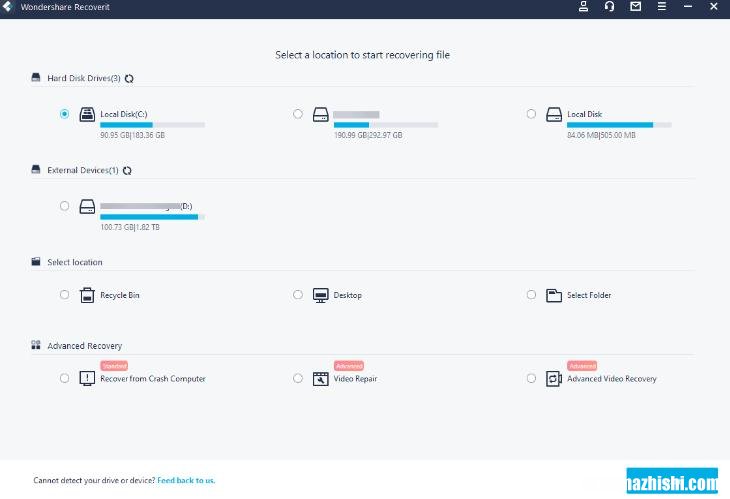Click the badge above Advanced Video Recovery
This screenshot has height=499, width=730.
click(582, 366)
